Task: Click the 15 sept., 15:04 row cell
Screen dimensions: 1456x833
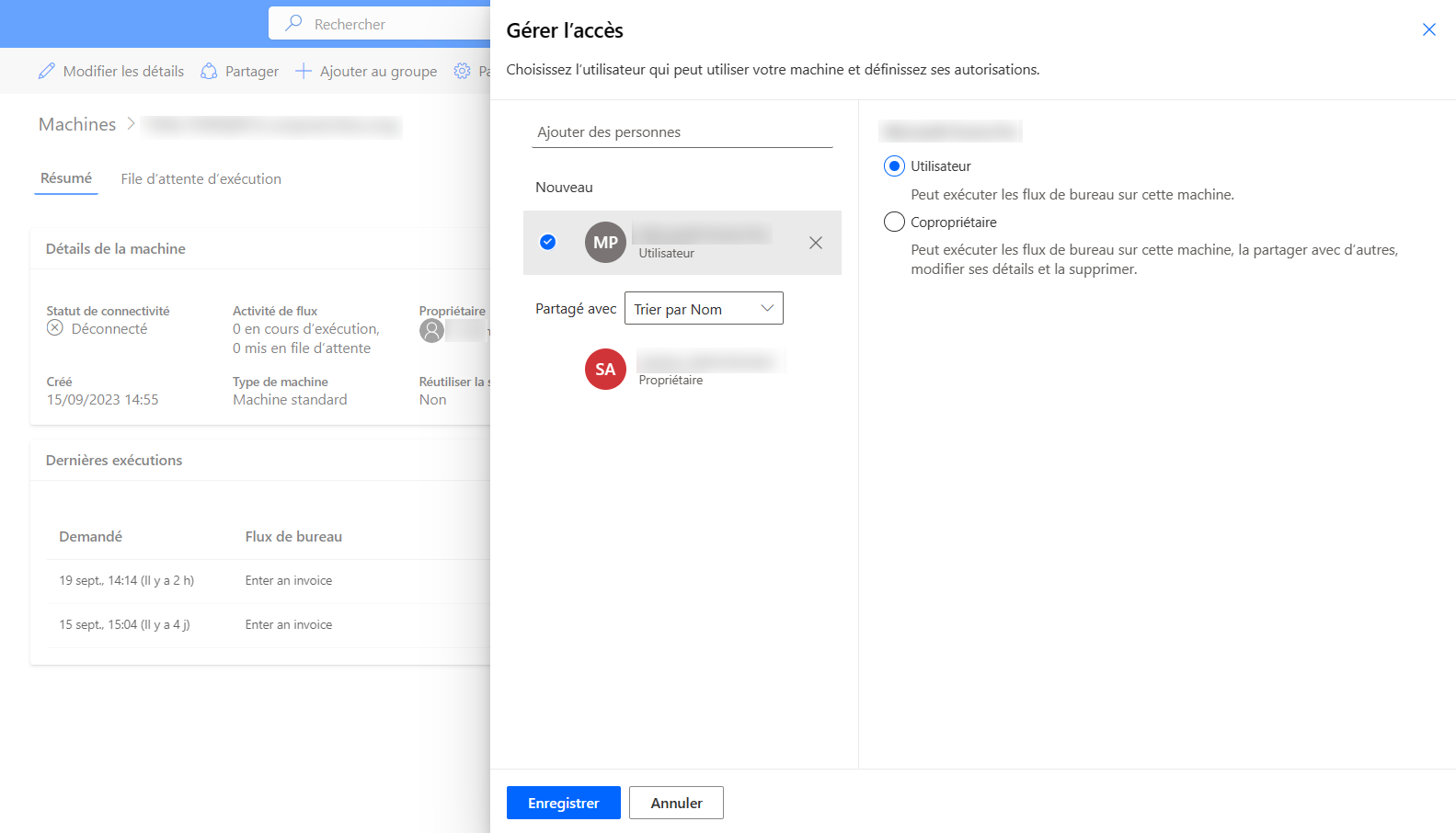Action: coord(124,624)
